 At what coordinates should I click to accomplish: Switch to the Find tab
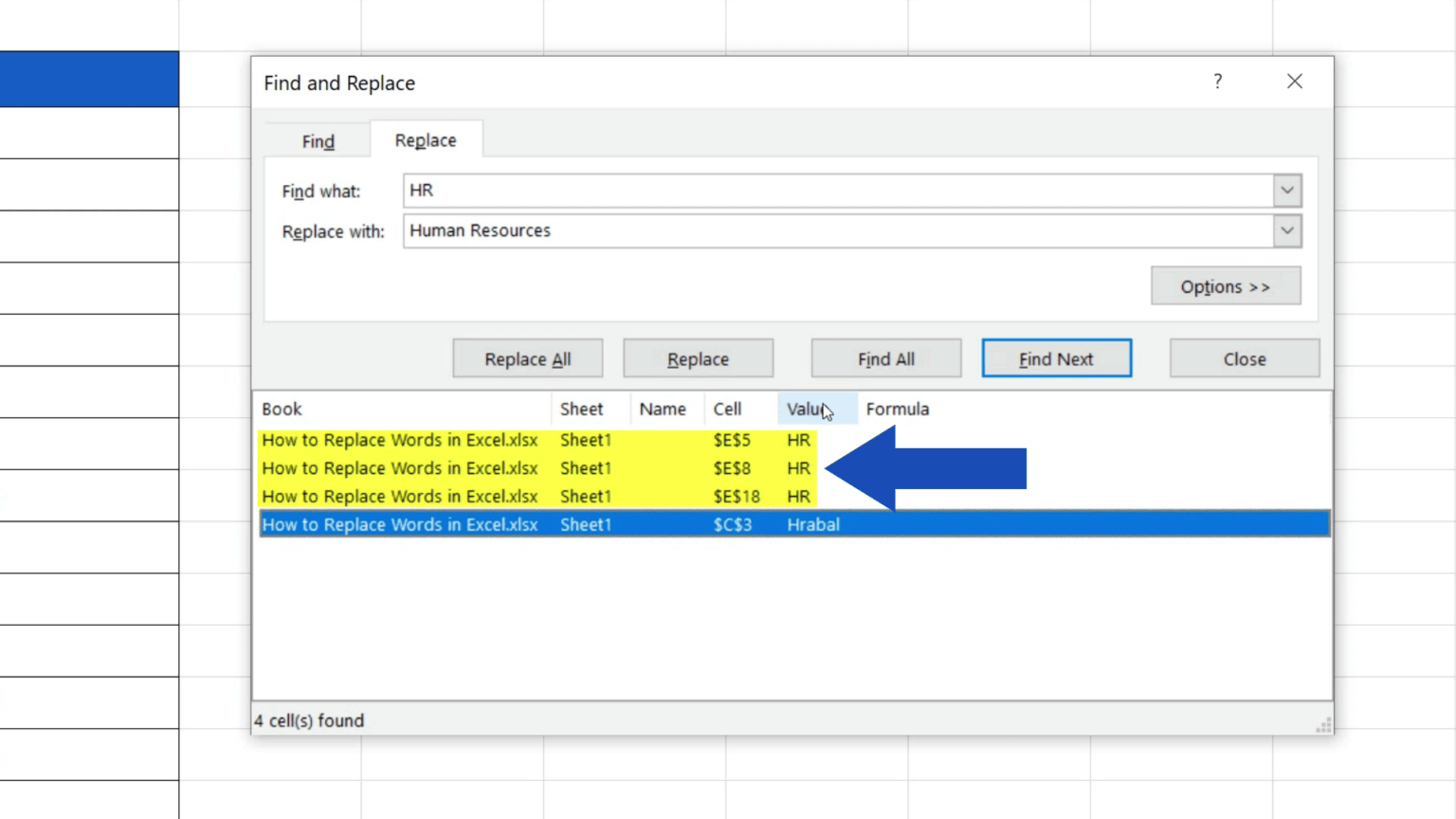point(318,140)
